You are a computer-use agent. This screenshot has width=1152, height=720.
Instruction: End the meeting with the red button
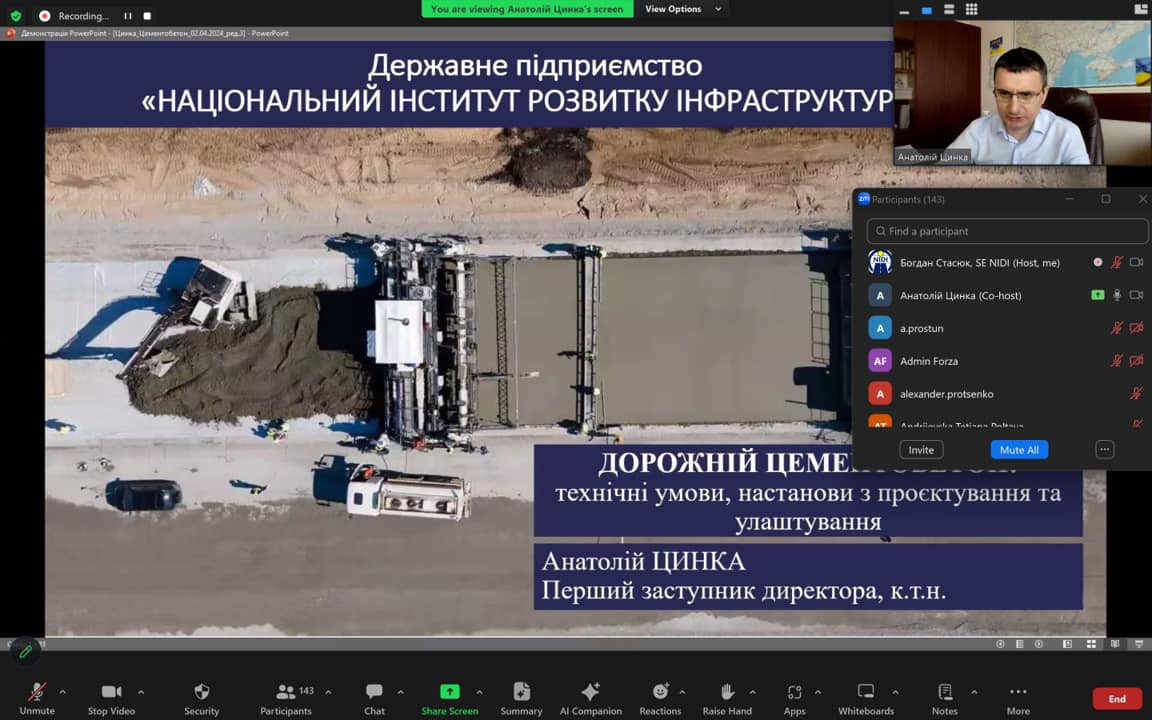(x=1117, y=699)
